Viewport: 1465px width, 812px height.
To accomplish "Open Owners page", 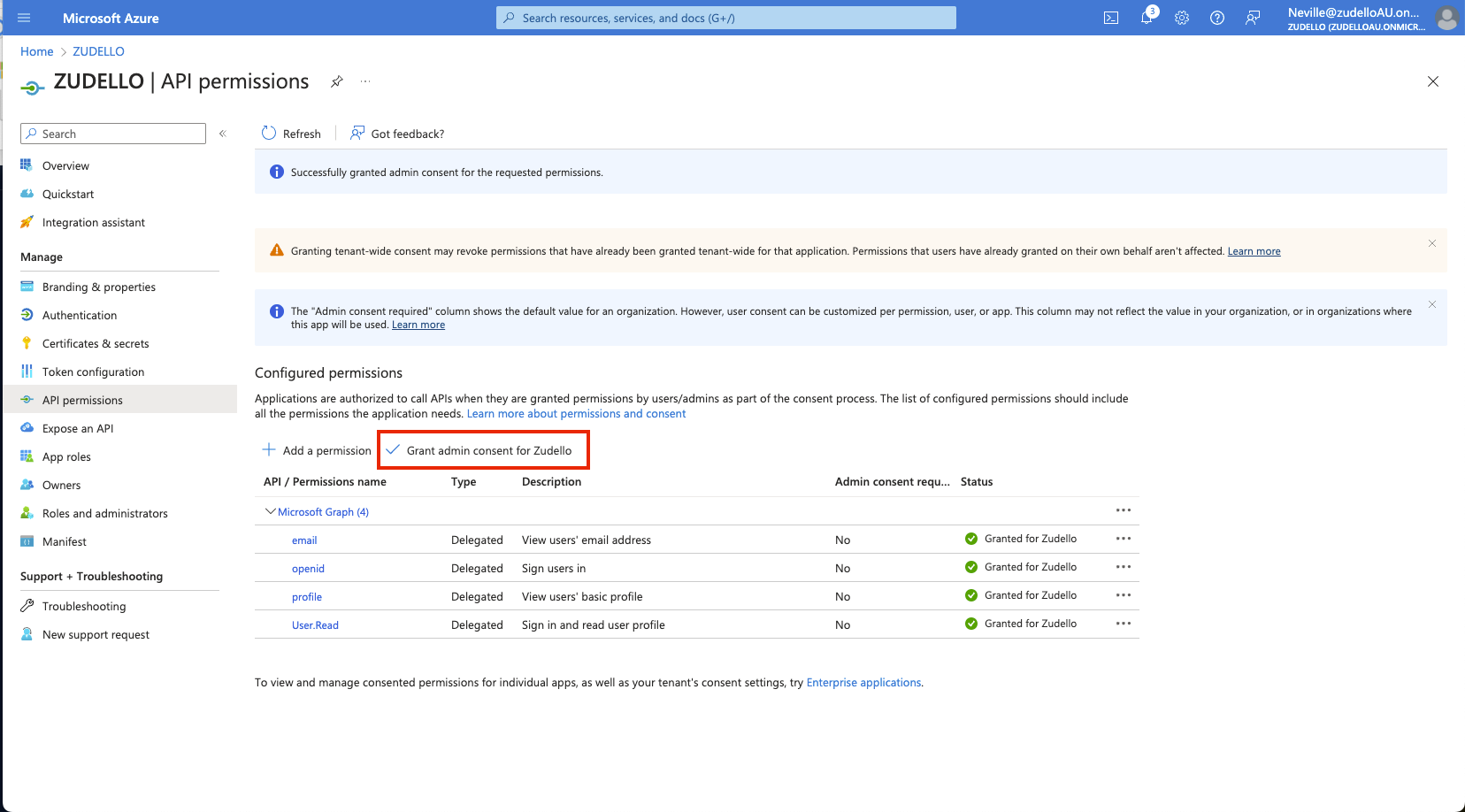I will coord(61,485).
